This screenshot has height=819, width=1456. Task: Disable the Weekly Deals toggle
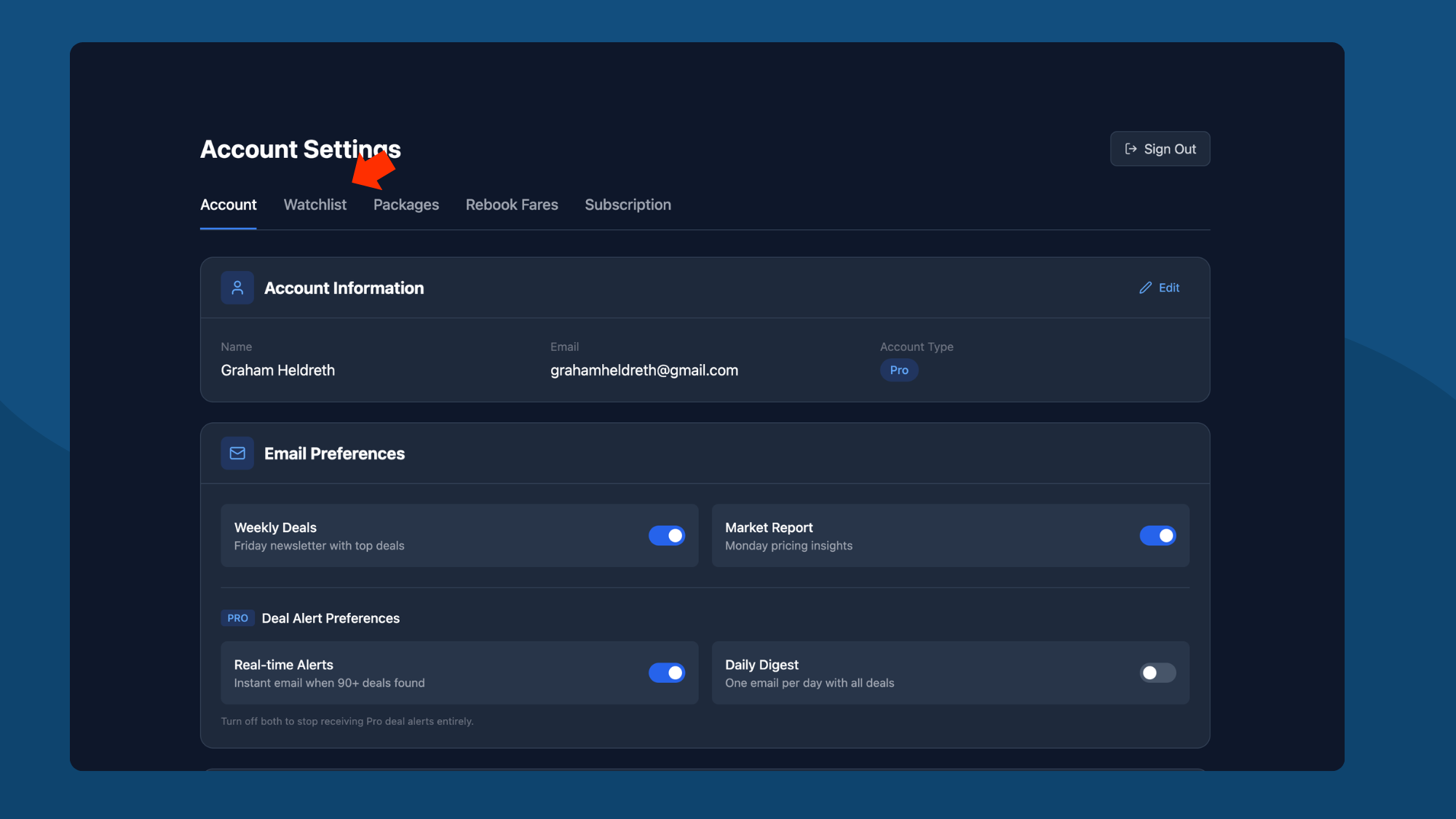[x=667, y=536]
